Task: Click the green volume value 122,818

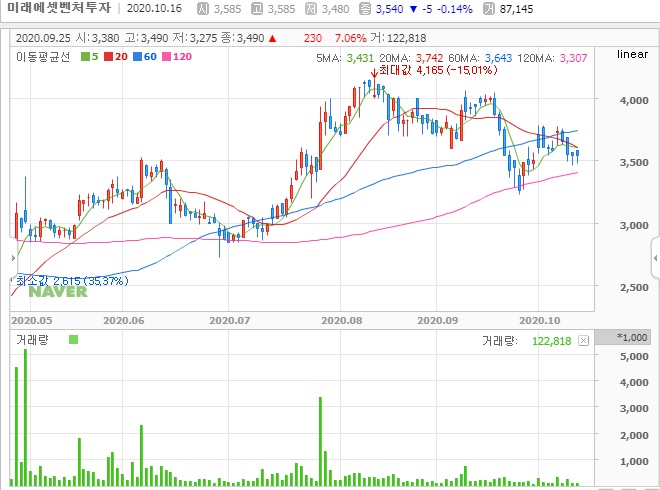Action: point(551,341)
